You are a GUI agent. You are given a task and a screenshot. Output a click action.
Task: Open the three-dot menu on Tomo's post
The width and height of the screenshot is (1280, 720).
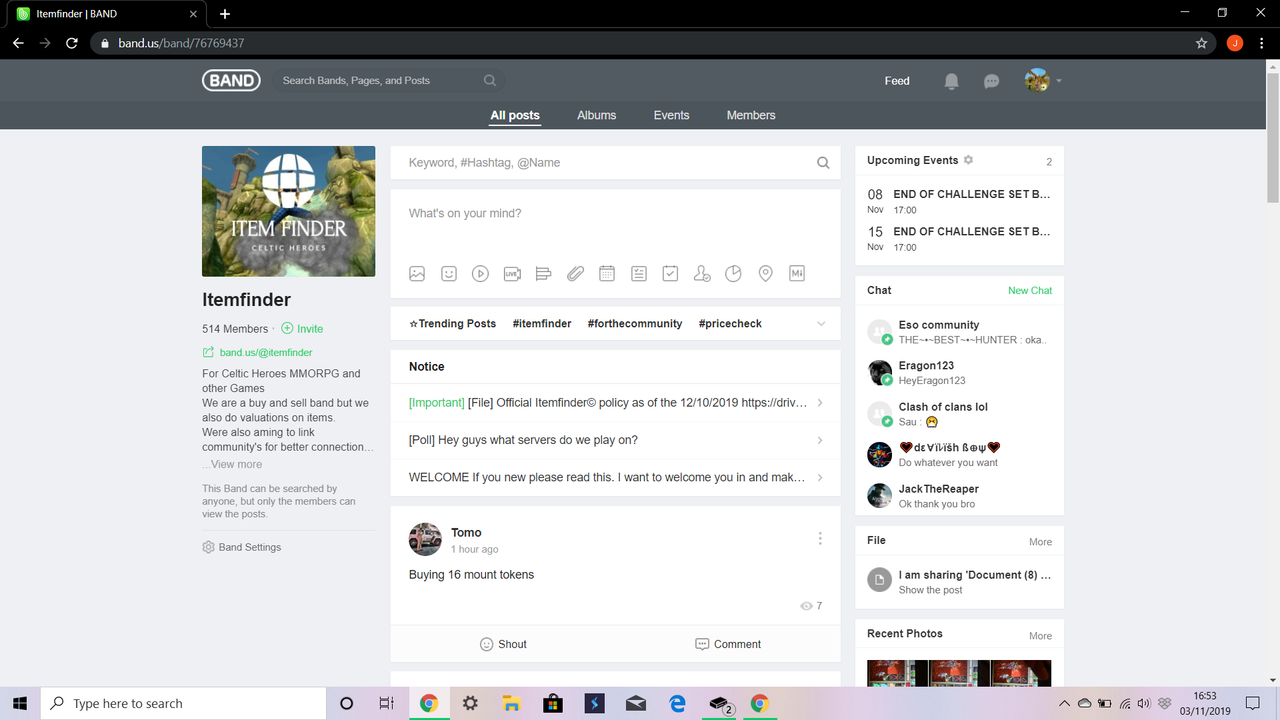coord(820,538)
